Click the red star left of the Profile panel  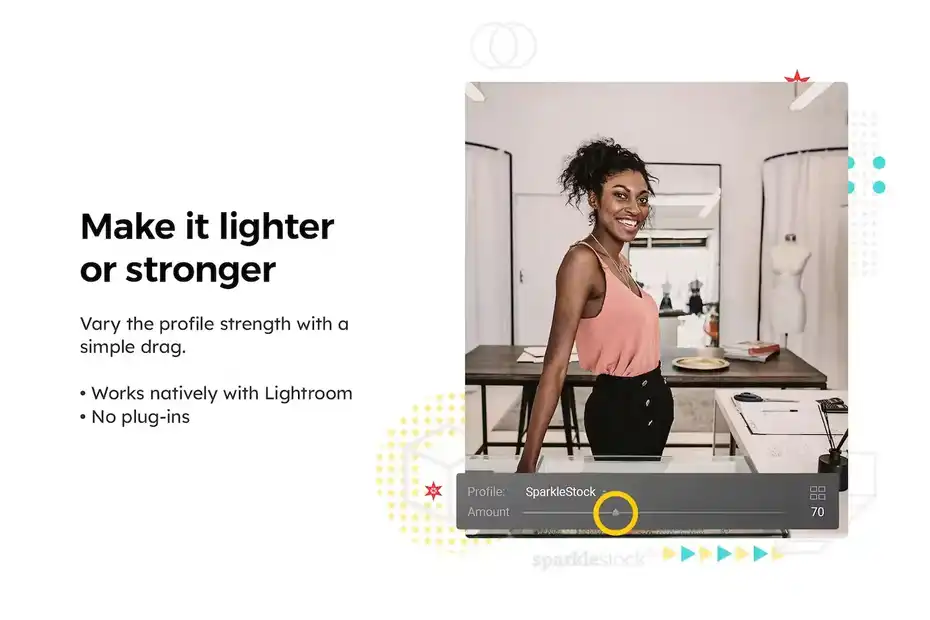434,491
